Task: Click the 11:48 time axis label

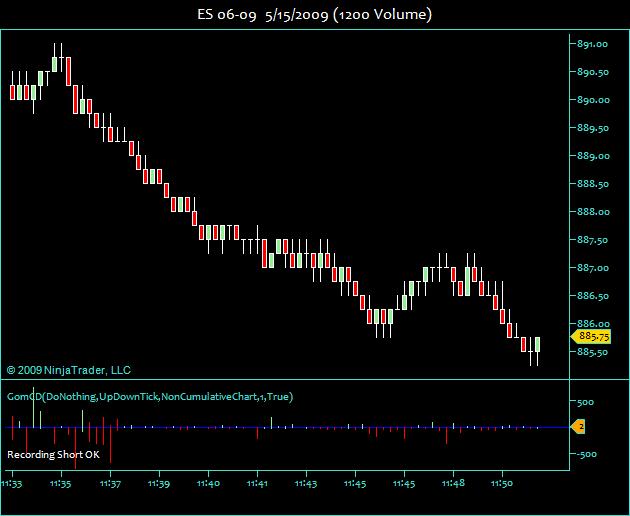Action: (x=453, y=483)
